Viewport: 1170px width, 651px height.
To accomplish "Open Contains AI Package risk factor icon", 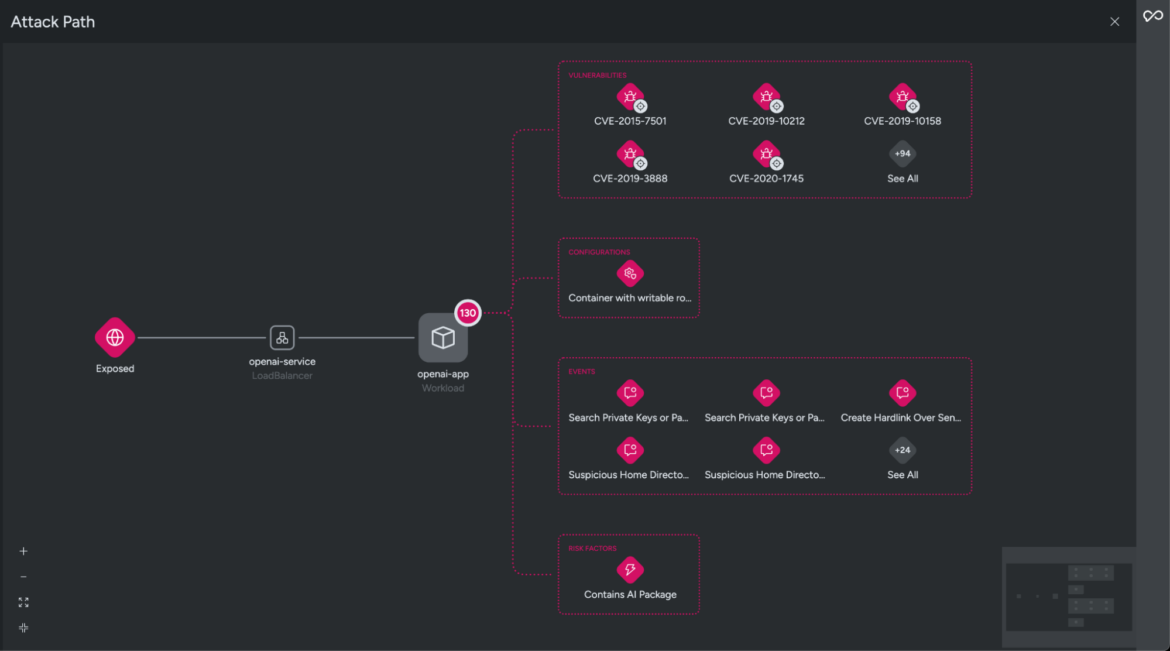I will (631, 570).
